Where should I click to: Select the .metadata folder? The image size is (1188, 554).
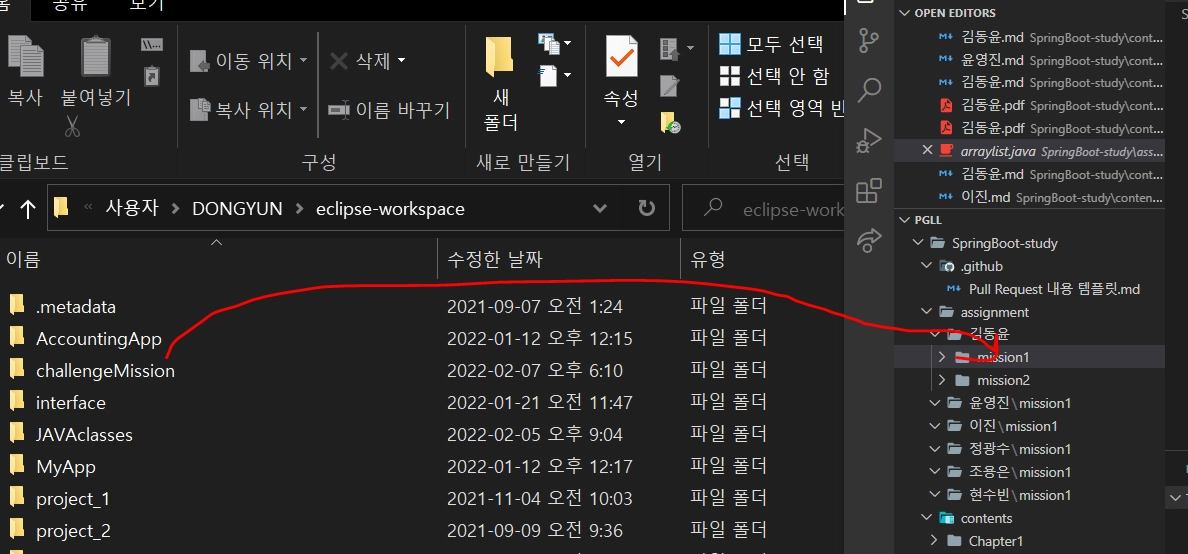point(76,307)
